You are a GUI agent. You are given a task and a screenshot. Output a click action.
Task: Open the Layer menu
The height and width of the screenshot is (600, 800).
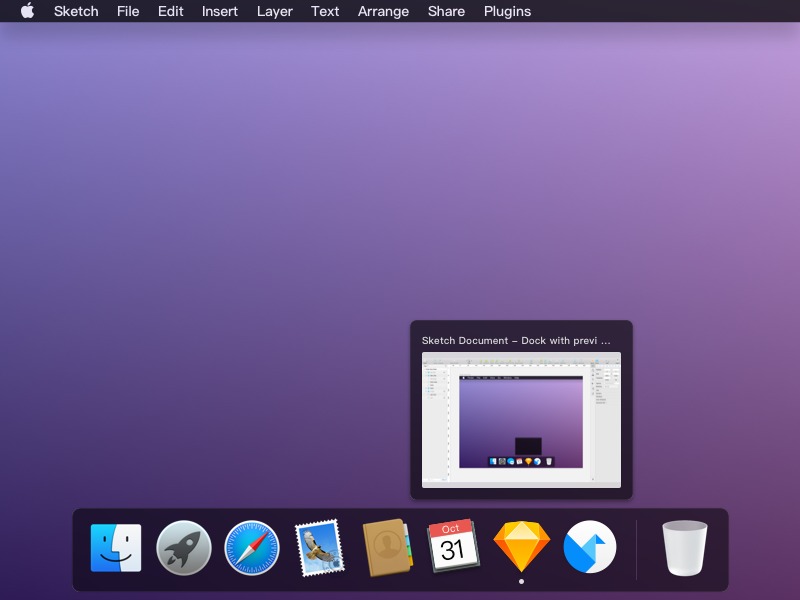click(274, 11)
